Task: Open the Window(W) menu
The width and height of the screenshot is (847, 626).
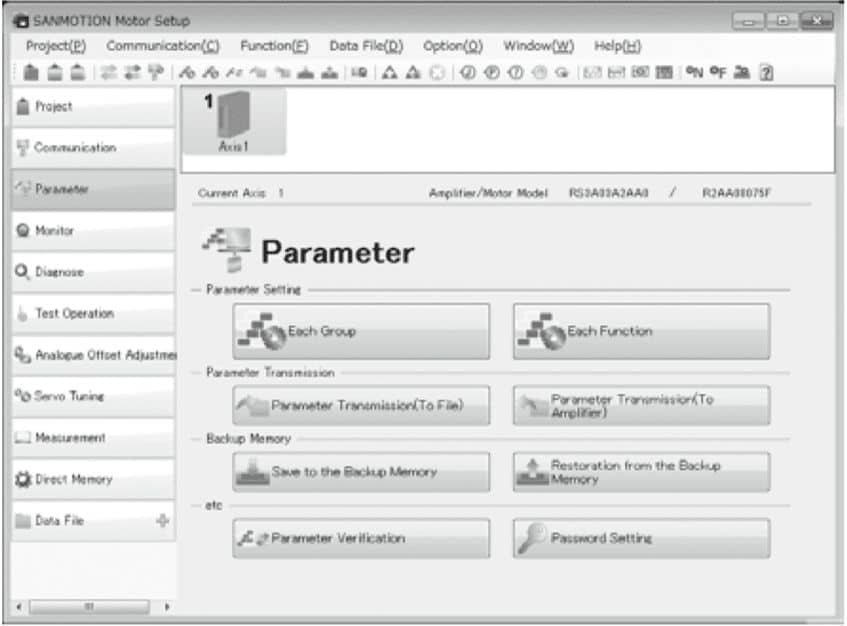Action: tap(539, 46)
